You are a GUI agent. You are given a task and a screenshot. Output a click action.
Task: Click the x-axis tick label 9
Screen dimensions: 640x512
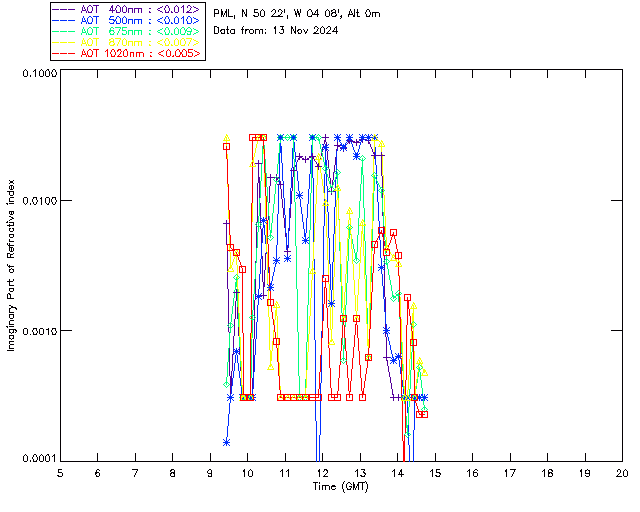point(210,473)
